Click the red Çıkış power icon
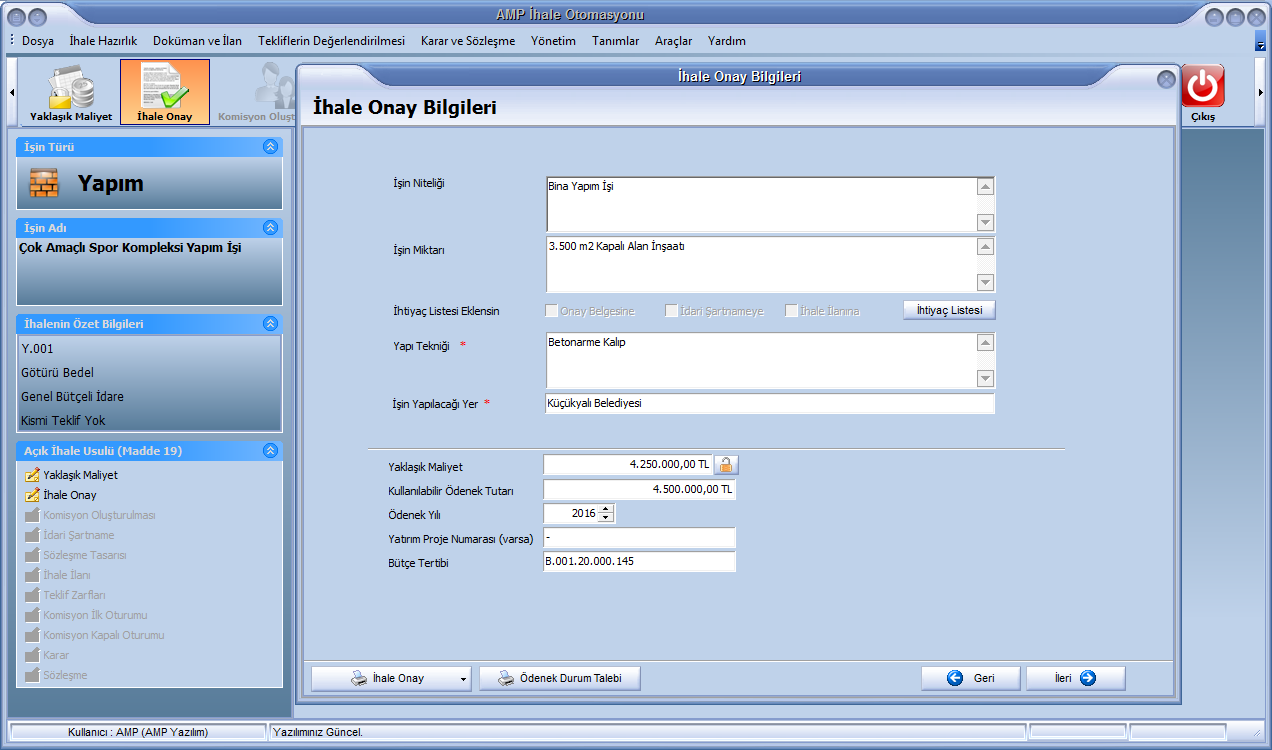 coord(1203,88)
